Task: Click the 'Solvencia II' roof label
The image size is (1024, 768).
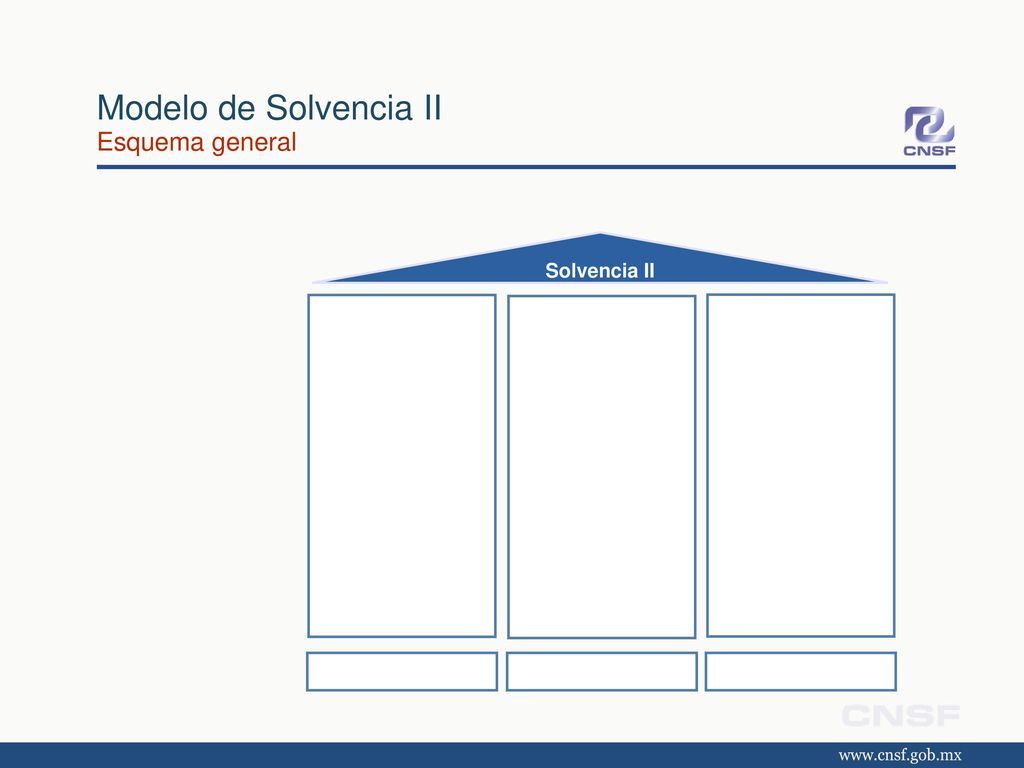Action: point(600,270)
